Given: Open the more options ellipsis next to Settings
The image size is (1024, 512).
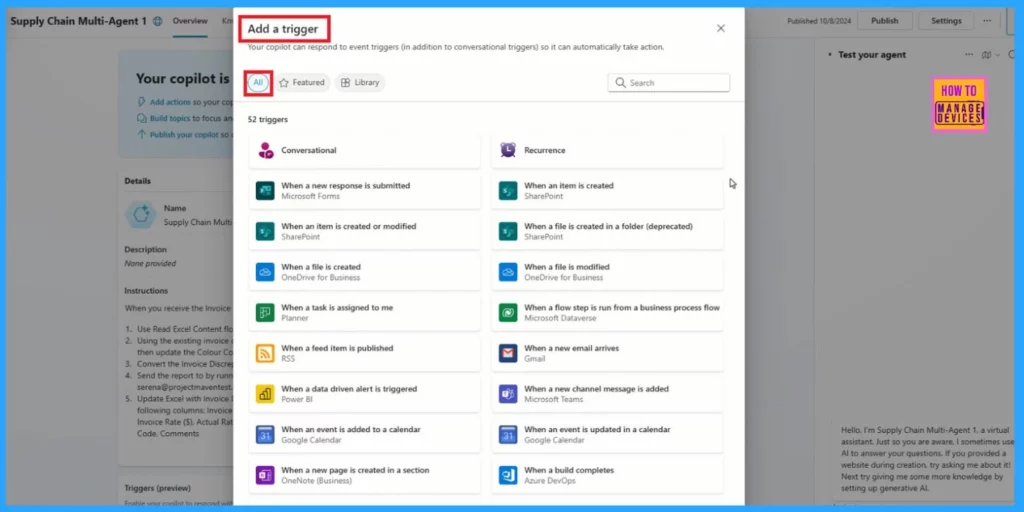Looking at the screenshot, I should click(x=987, y=21).
